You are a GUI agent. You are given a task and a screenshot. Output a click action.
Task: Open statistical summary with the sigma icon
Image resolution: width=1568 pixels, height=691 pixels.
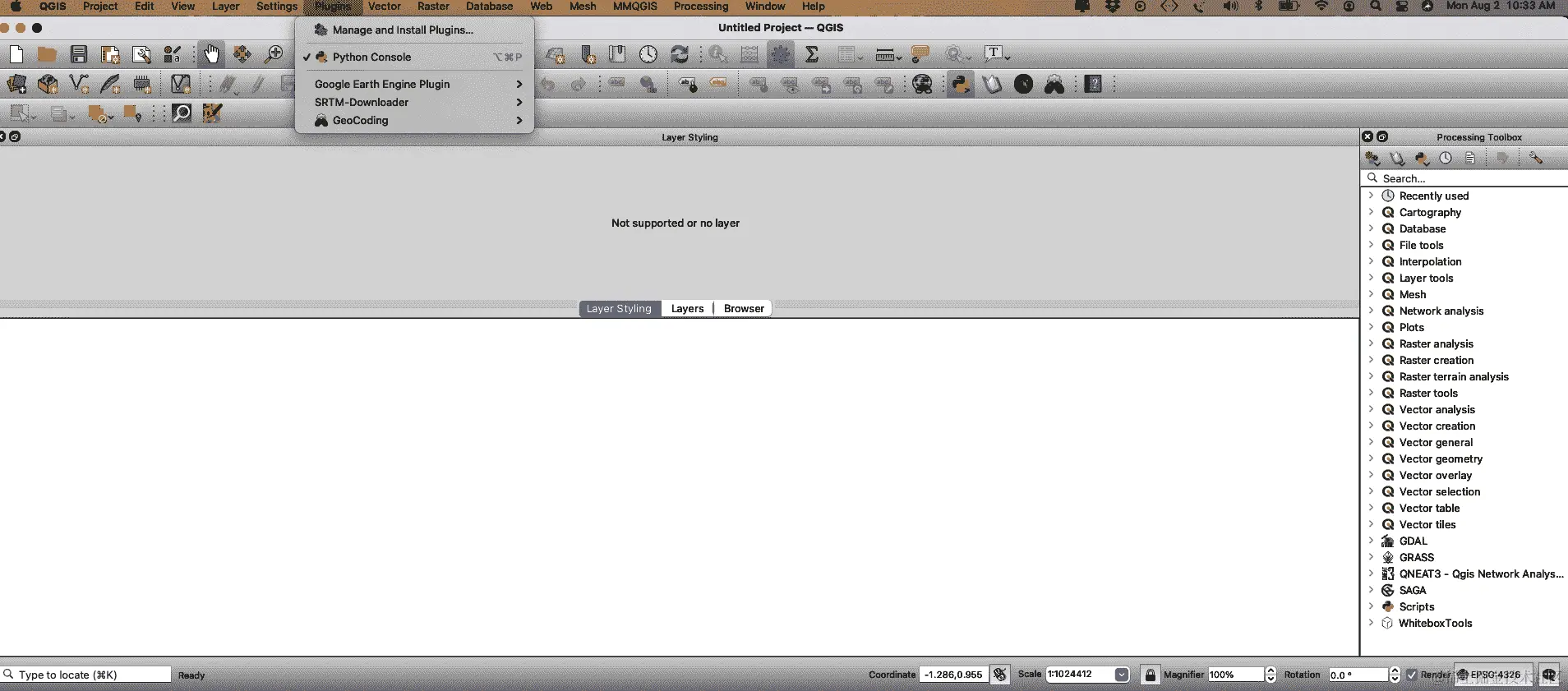tap(812, 55)
